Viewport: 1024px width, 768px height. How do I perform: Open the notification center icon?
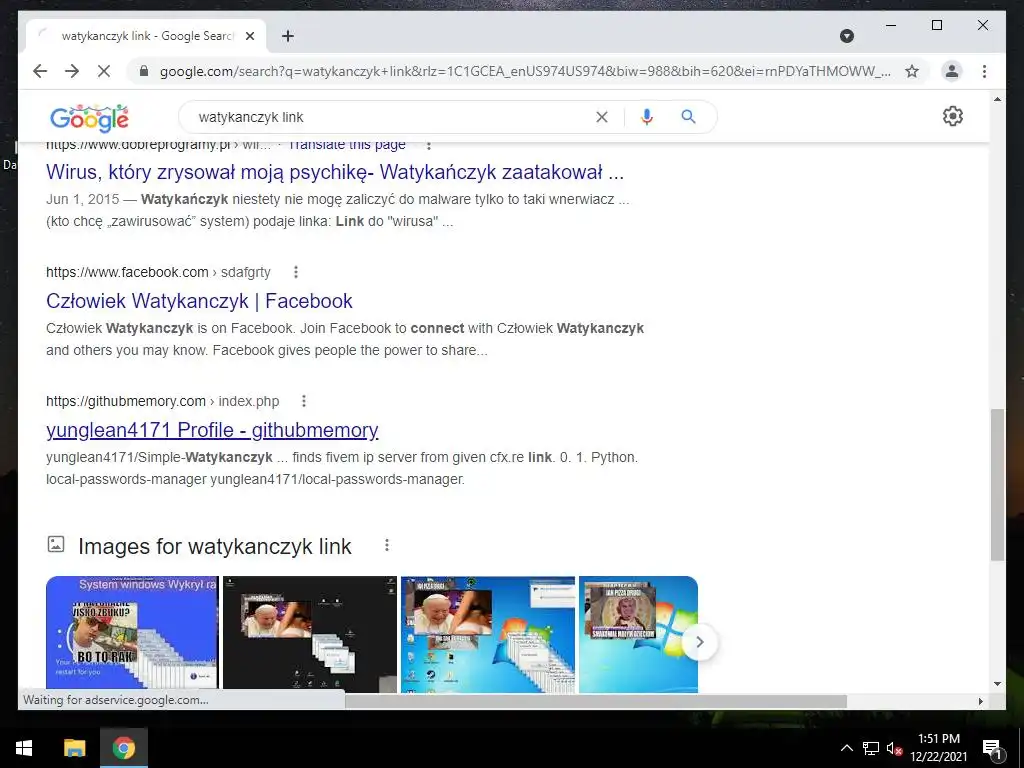(992, 748)
